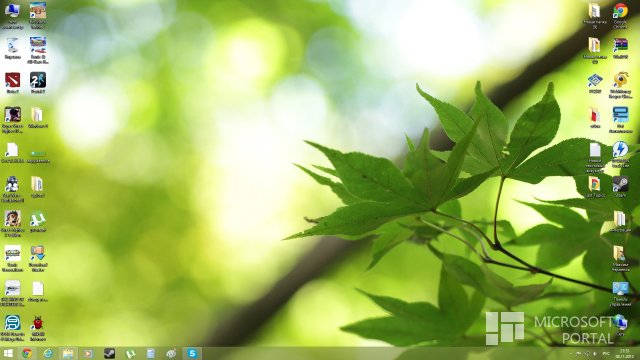
Task: Select the red folder on the right side
Action: pyautogui.click(x=595, y=115)
